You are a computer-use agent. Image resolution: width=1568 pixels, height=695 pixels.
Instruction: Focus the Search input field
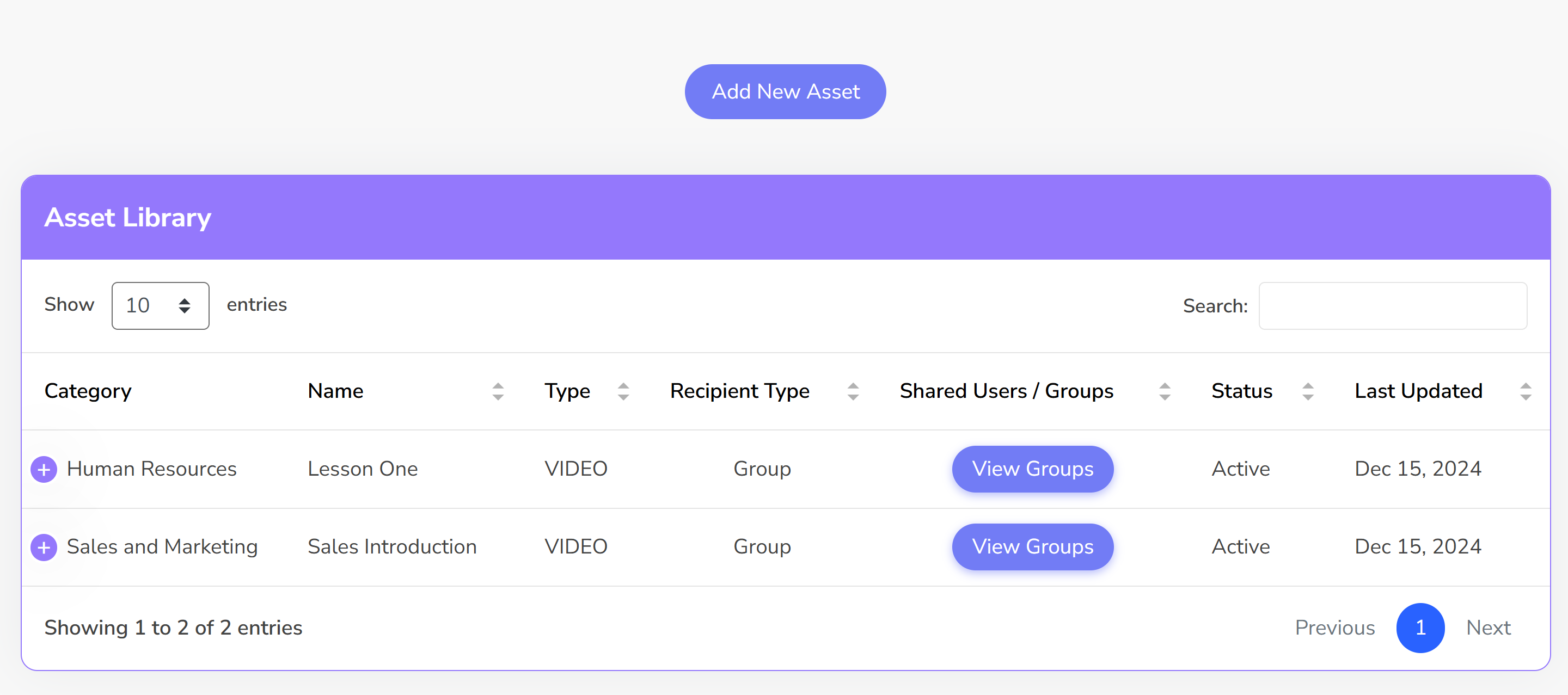pyautogui.click(x=1392, y=305)
